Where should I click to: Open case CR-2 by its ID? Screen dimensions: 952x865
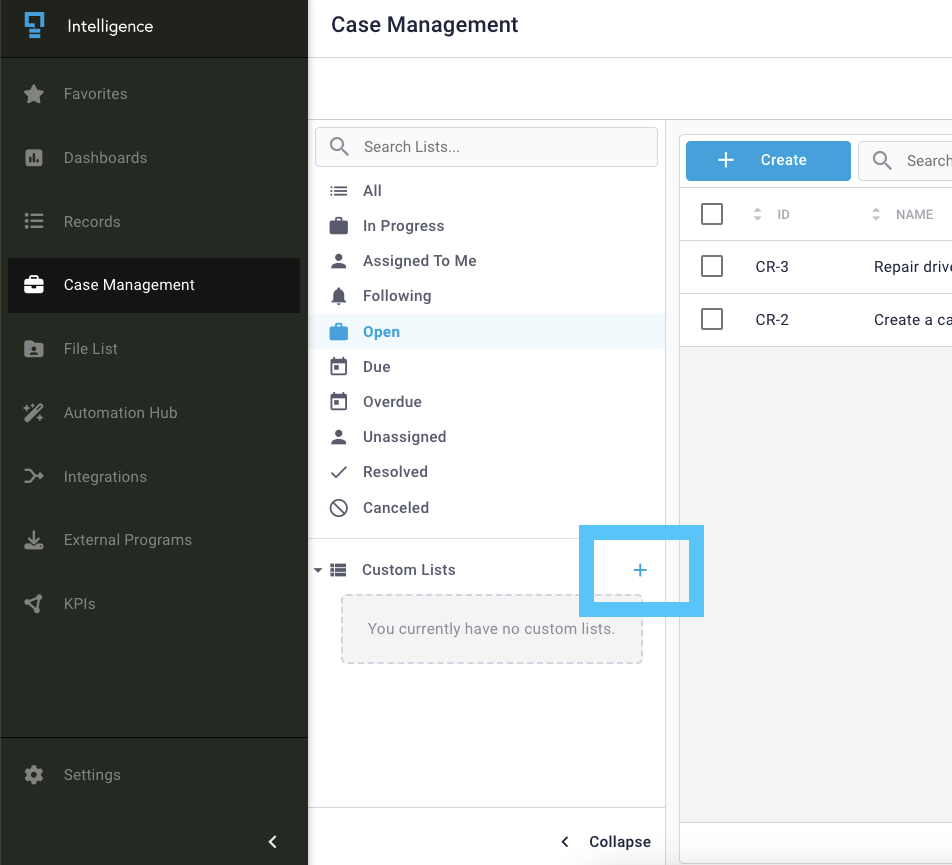[x=772, y=319]
